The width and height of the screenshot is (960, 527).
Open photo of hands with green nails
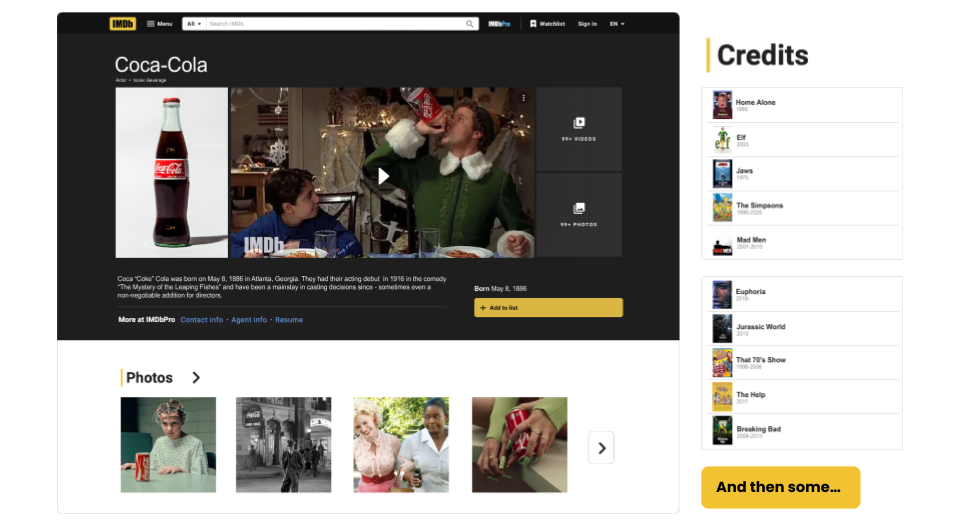point(519,445)
